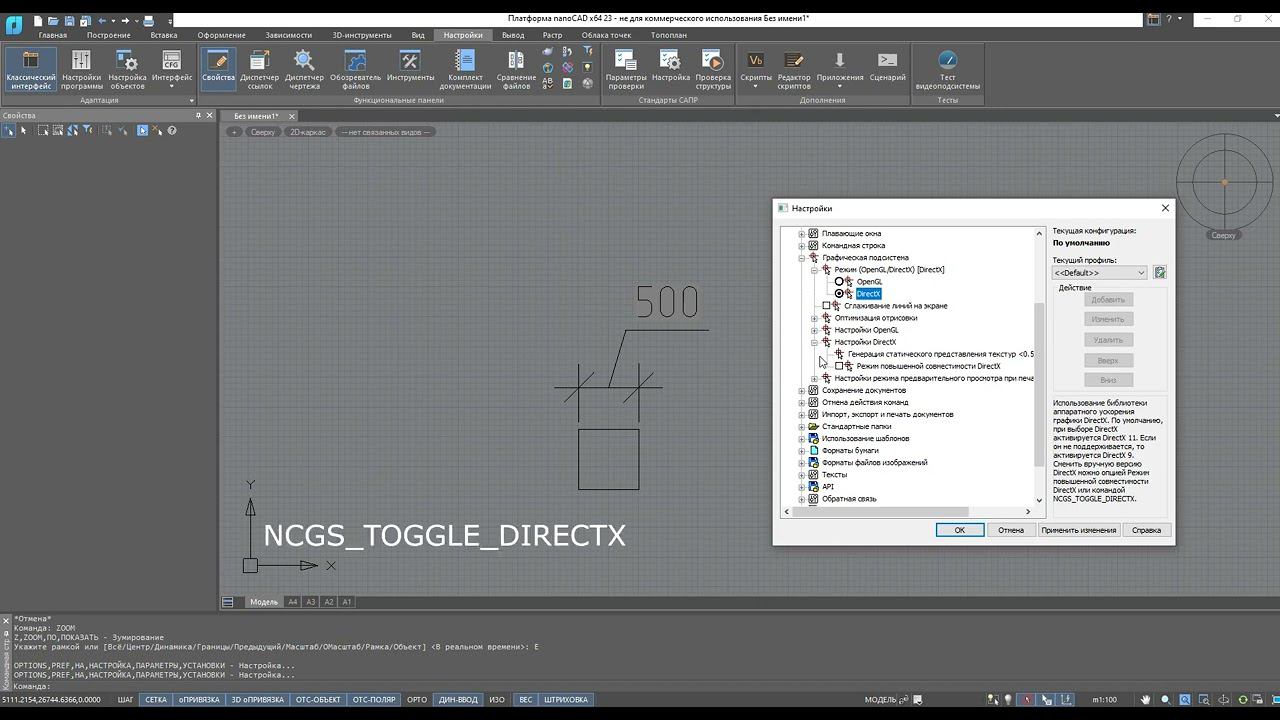Viewport: 1280px width, 720px height.
Task: Select the OpenGL radio button
Action: [840, 282]
